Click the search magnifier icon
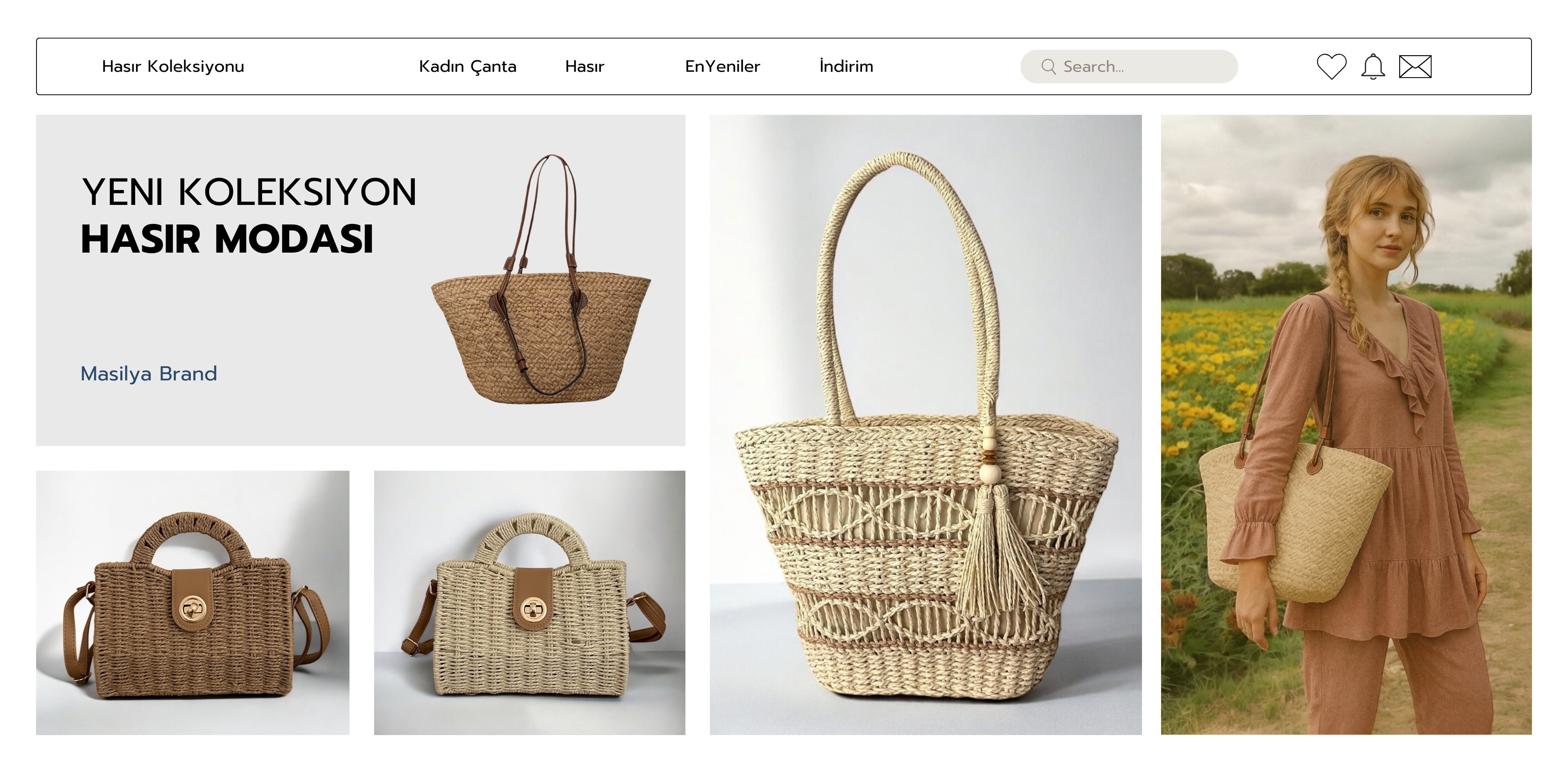This screenshot has height=784, width=1568. click(x=1048, y=66)
